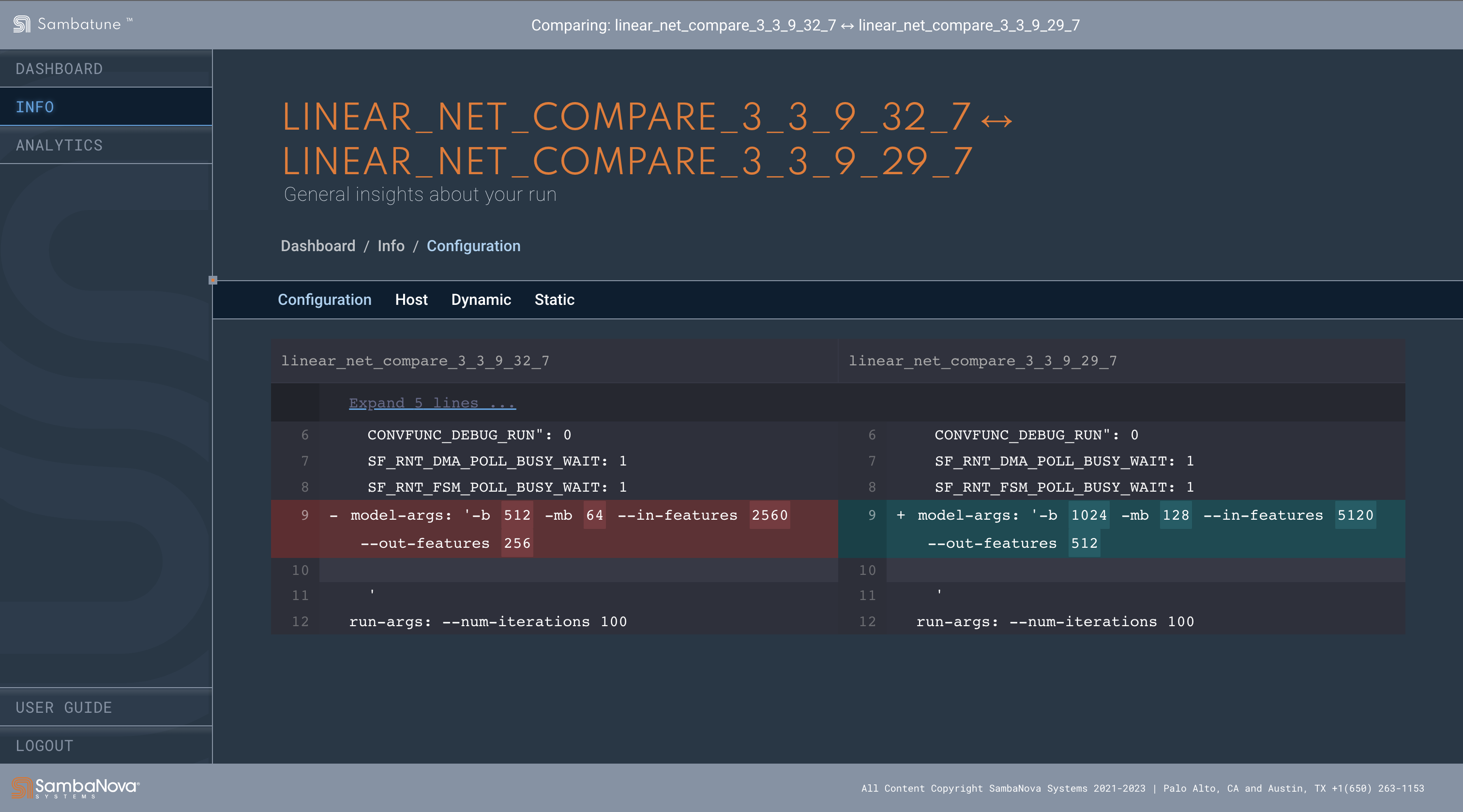This screenshot has height=812, width=1463.
Task: Switch to the Dynamic tab
Action: (x=481, y=300)
